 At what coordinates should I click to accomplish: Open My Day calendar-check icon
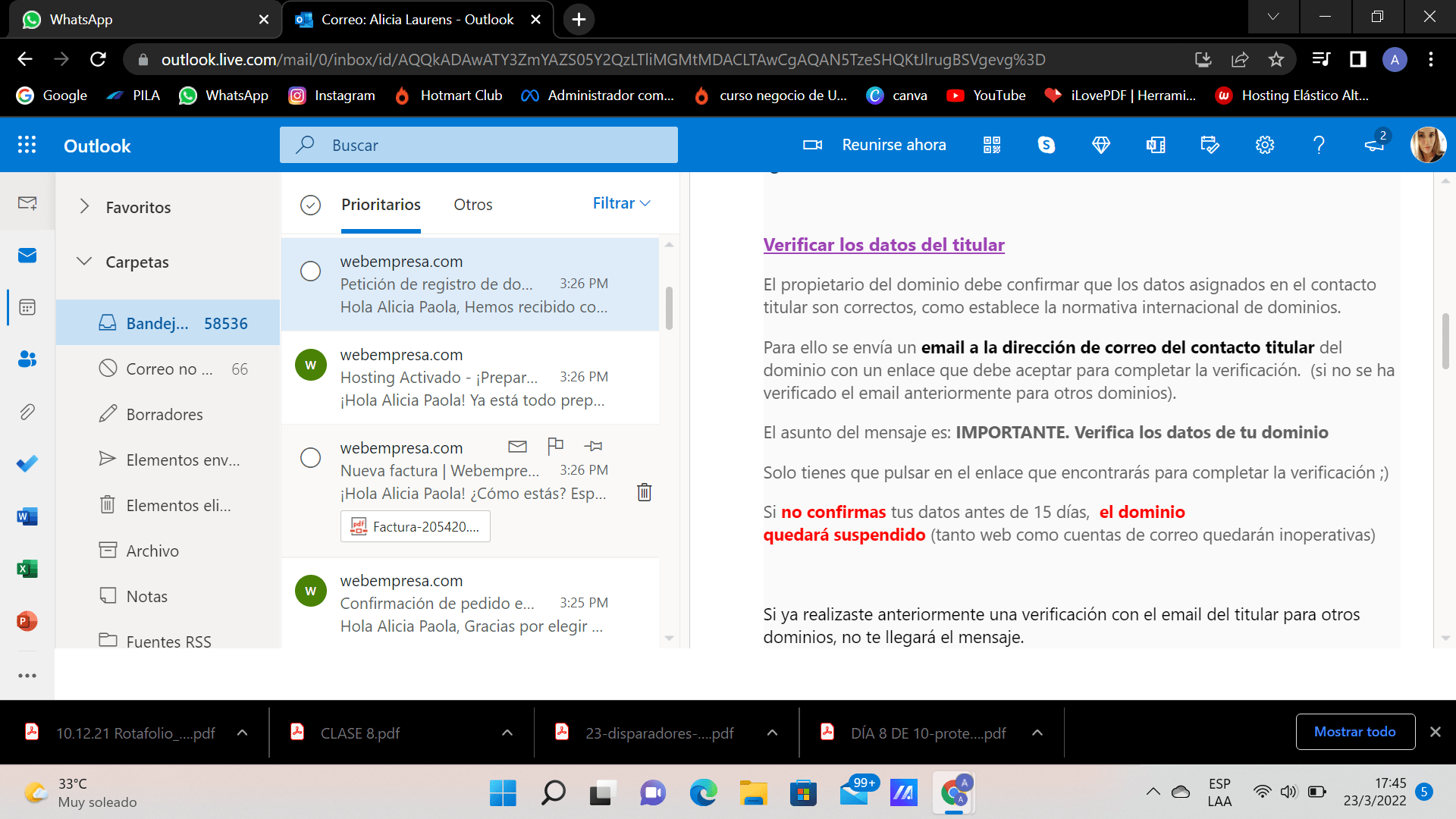pos(1210,145)
